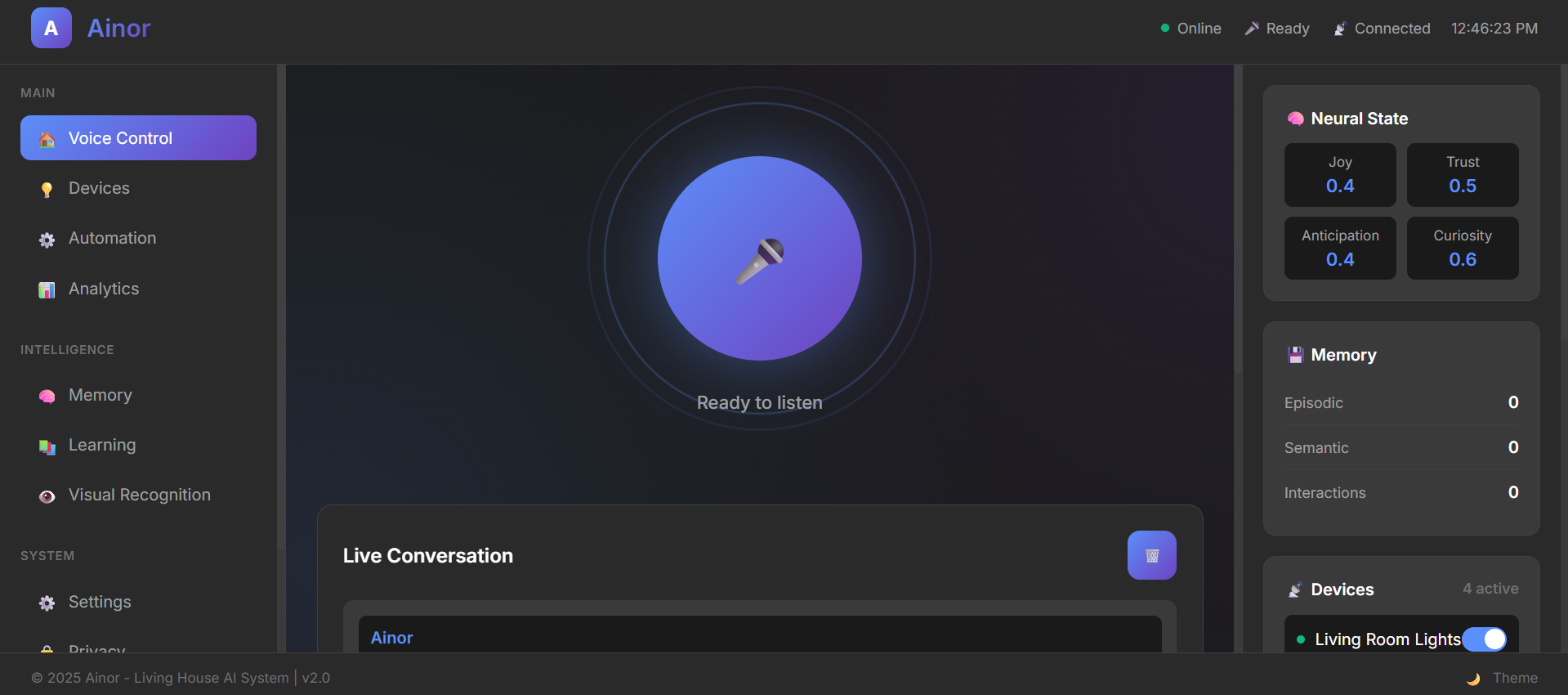The image size is (1568, 695).
Task: Click the Ainor brand name
Action: (x=119, y=29)
